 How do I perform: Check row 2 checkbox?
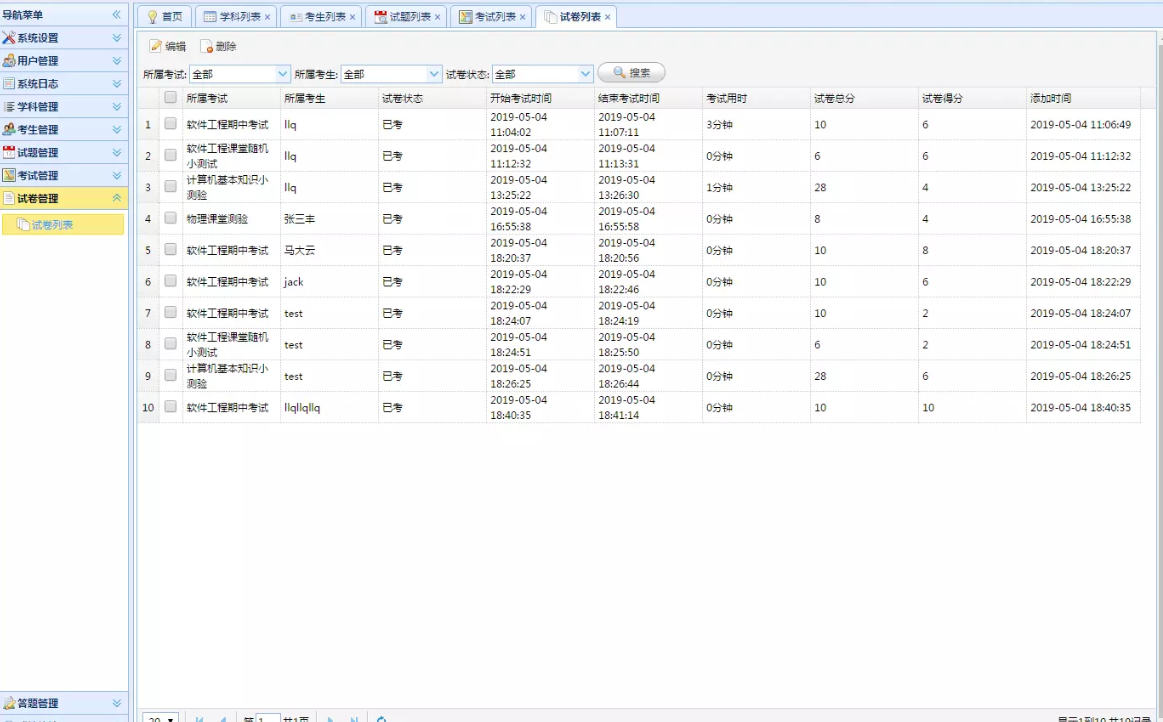point(171,155)
